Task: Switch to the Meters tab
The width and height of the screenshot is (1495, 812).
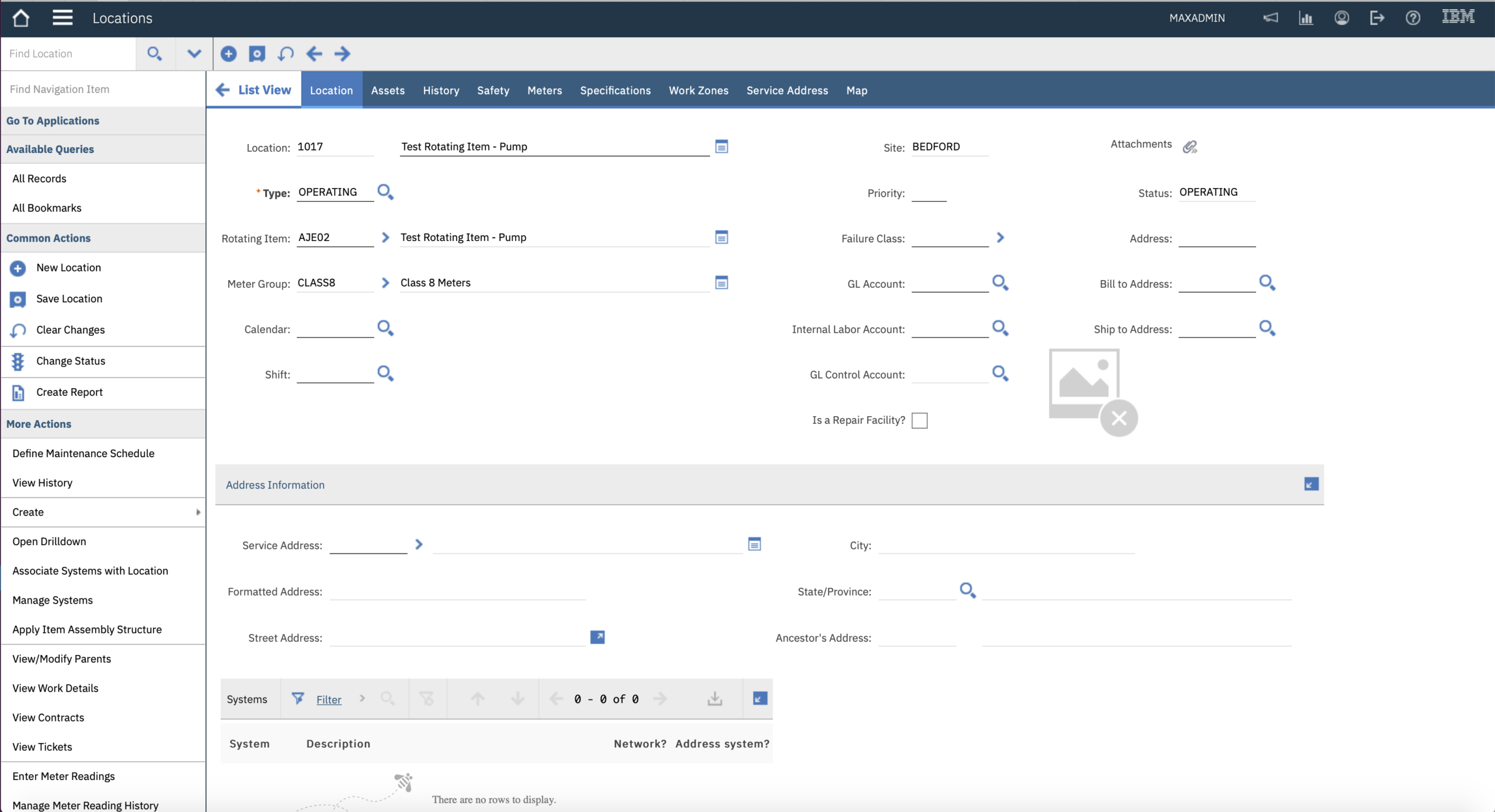Action: click(x=544, y=90)
